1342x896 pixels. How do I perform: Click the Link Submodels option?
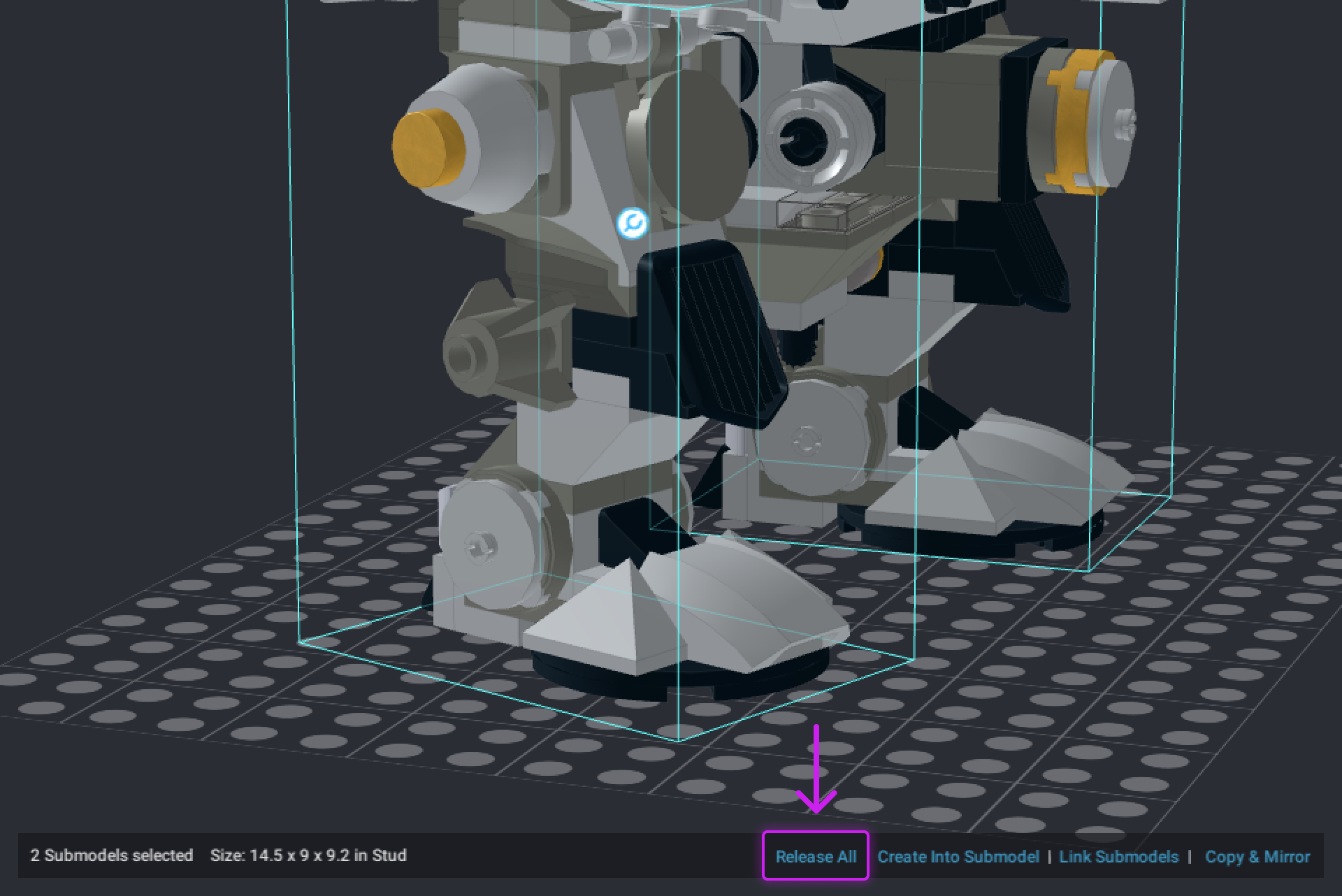(x=1118, y=856)
